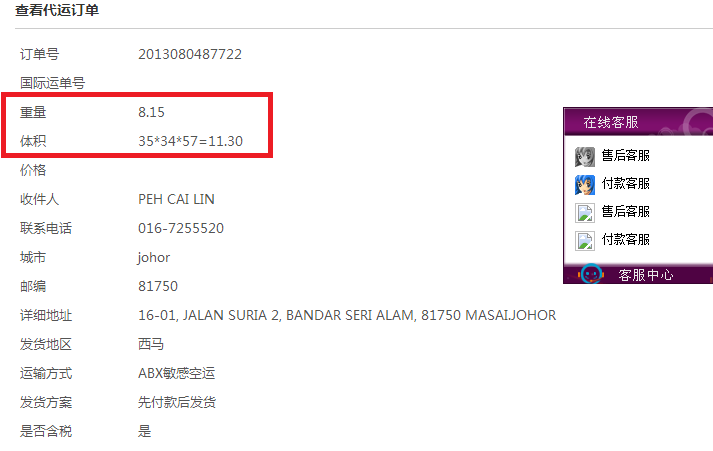713x451 pixels.
Task: Click the phone number 016-7255520
Action: 181,228
